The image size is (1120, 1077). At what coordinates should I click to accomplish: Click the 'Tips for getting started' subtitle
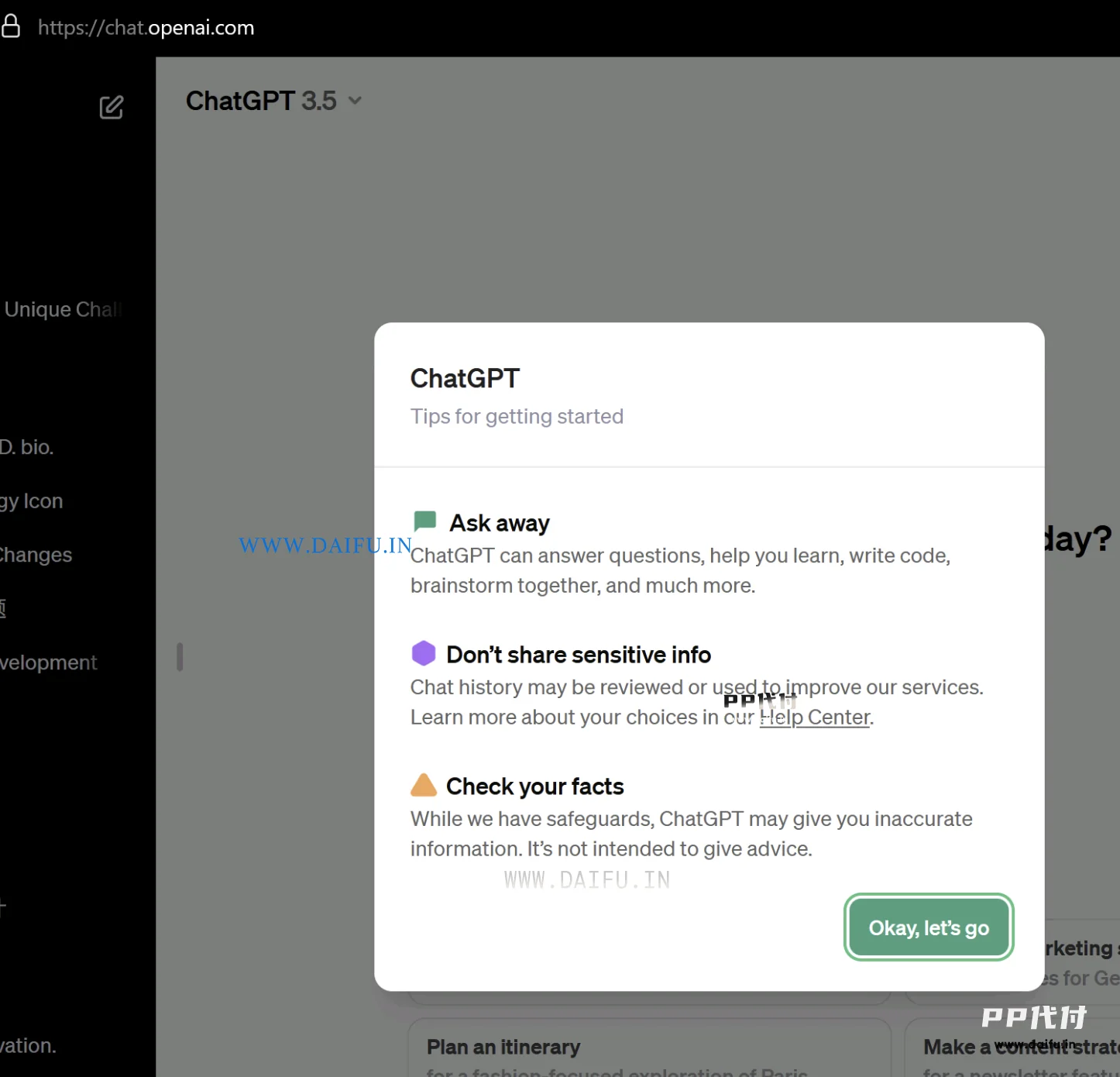click(x=517, y=417)
